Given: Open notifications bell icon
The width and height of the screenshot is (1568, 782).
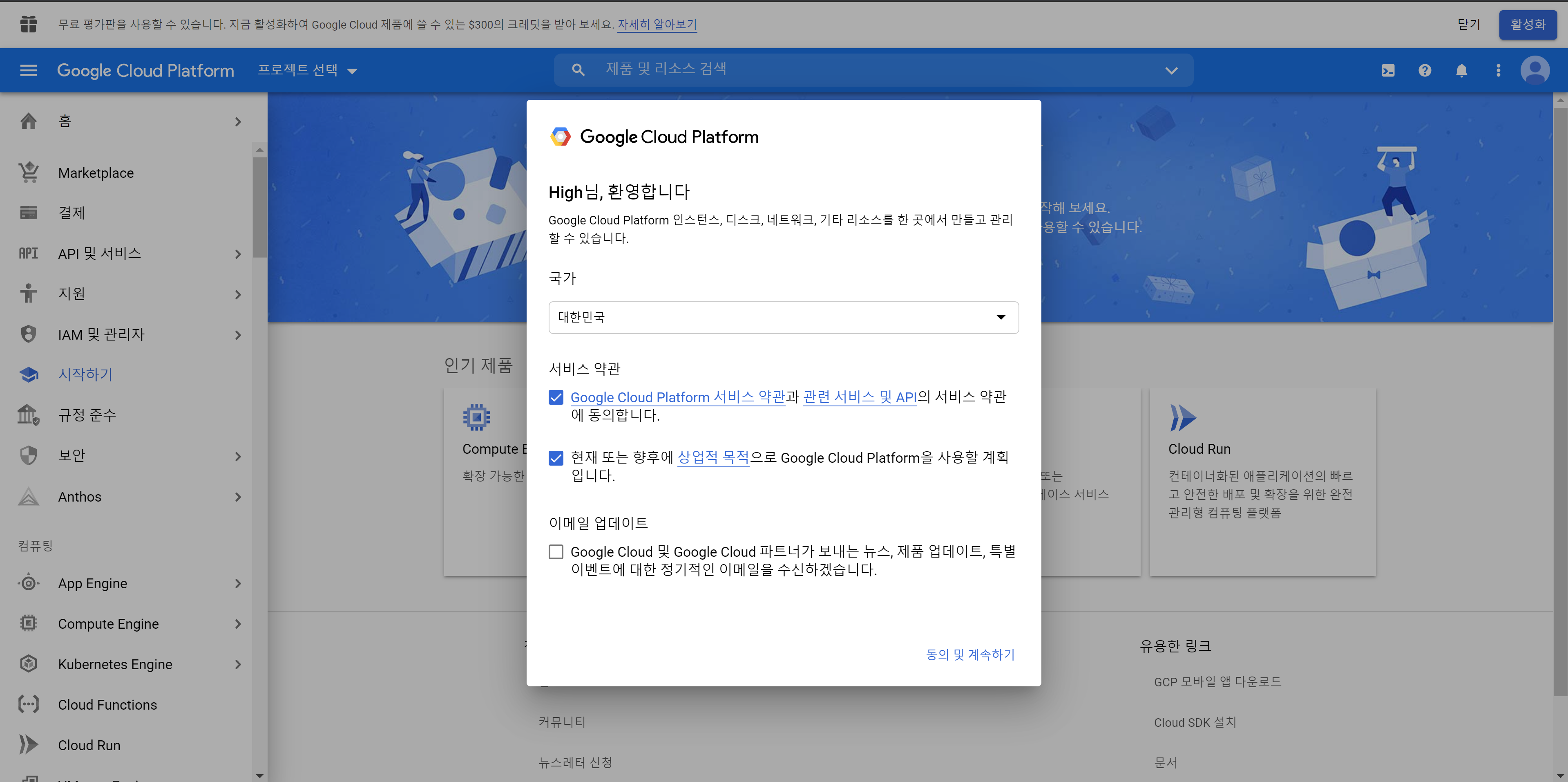Looking at the screenshot, I should (x=1461, y=71).
